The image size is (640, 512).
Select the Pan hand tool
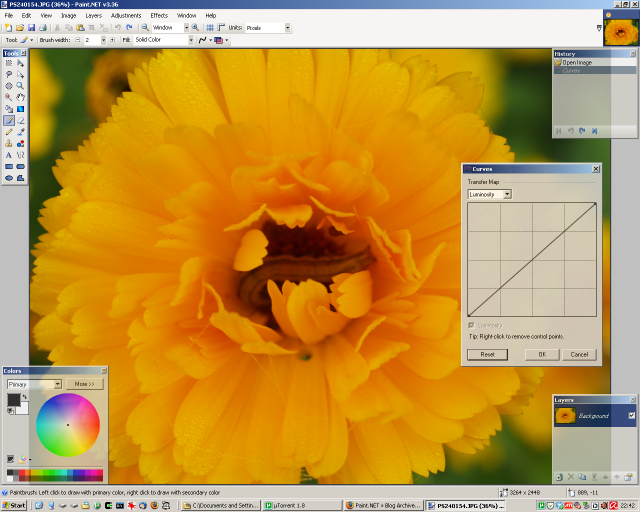point(20,97)
